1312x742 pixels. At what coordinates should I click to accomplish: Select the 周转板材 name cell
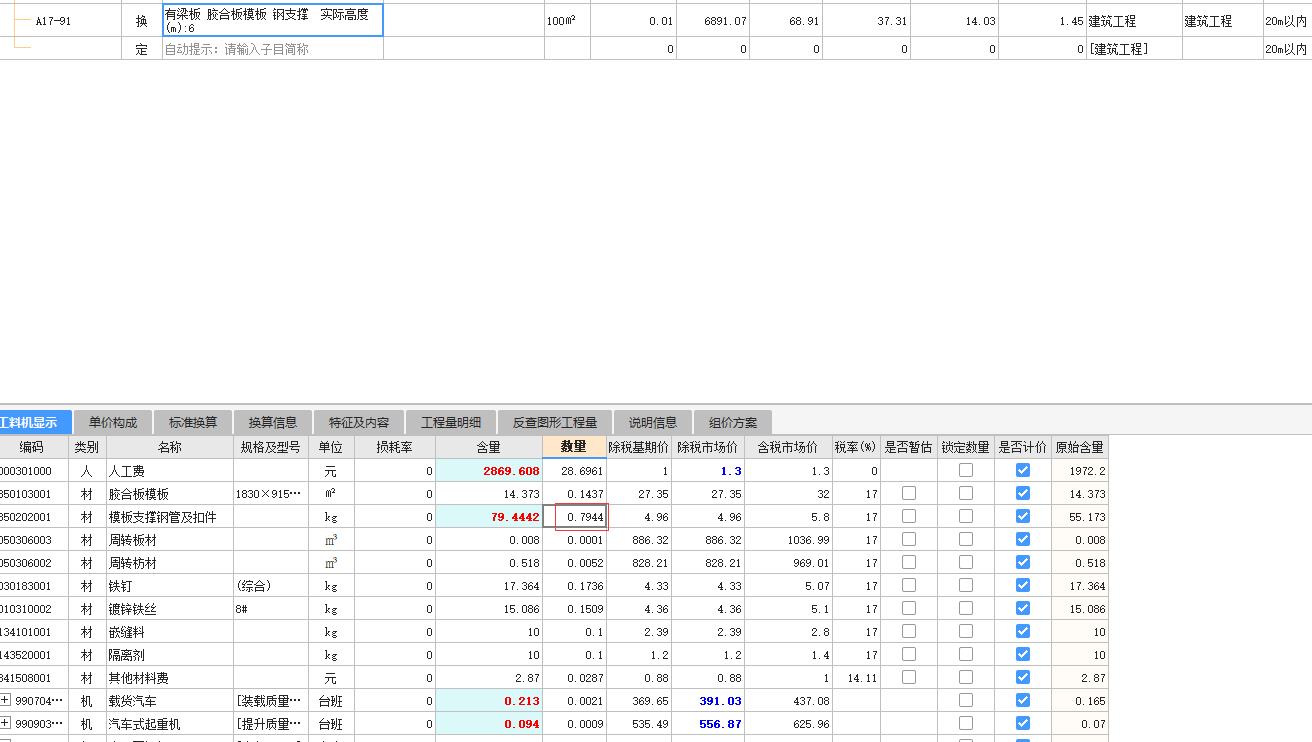tap(170, 539)
